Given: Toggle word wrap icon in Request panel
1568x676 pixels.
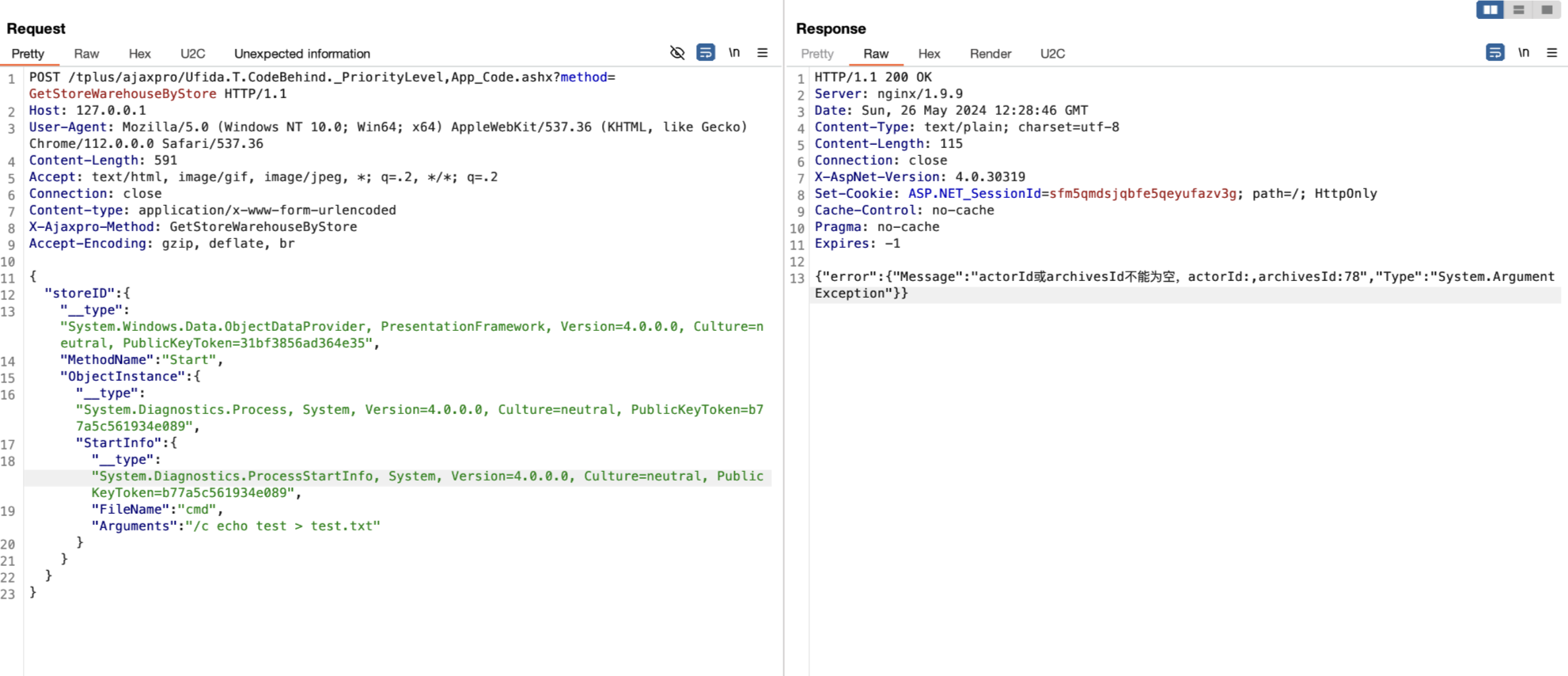Looking at the screenshot, I should [706, 53].
